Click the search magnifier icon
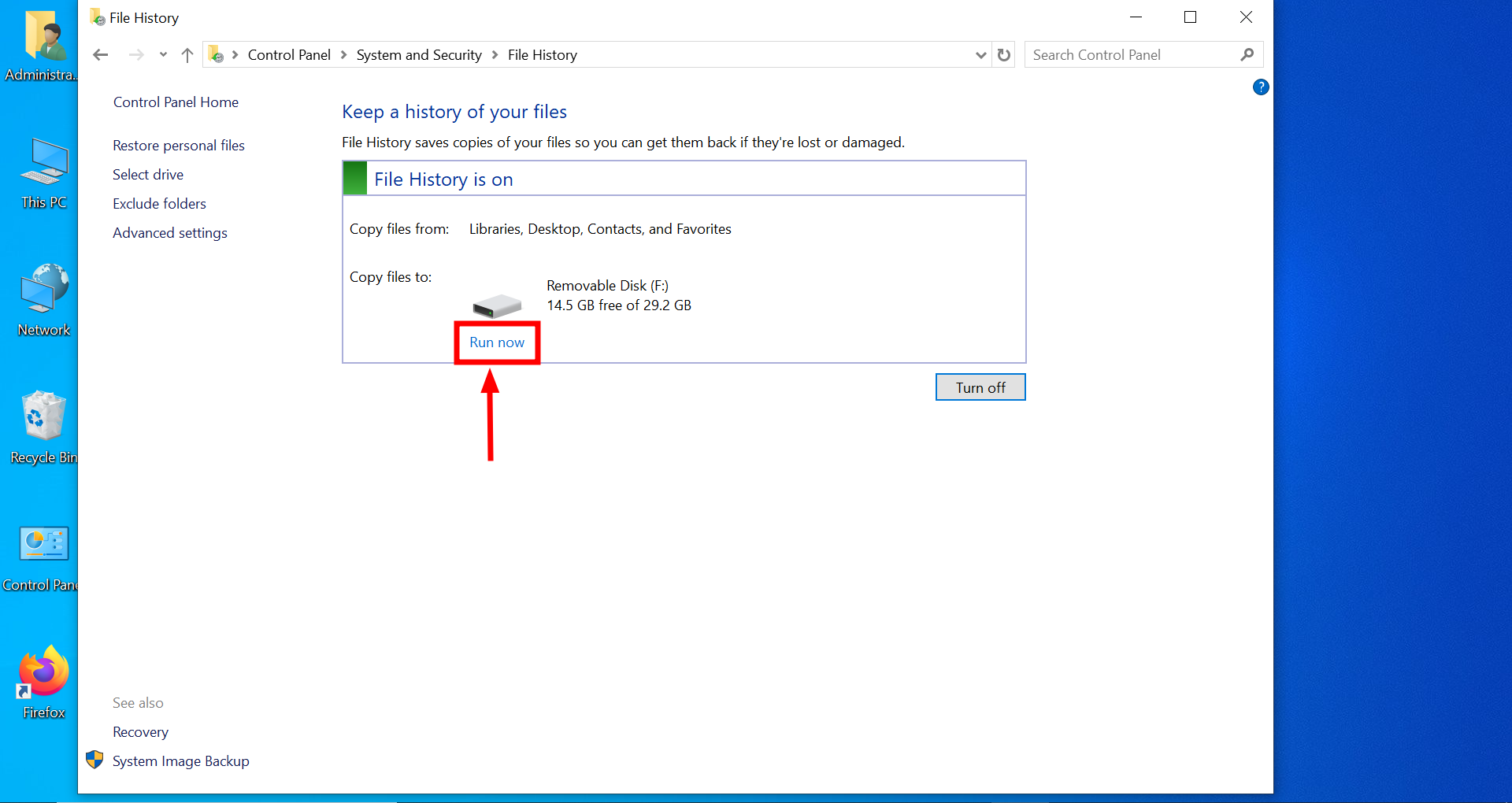Screen dimensions: 1512x803 (1247, 55)
